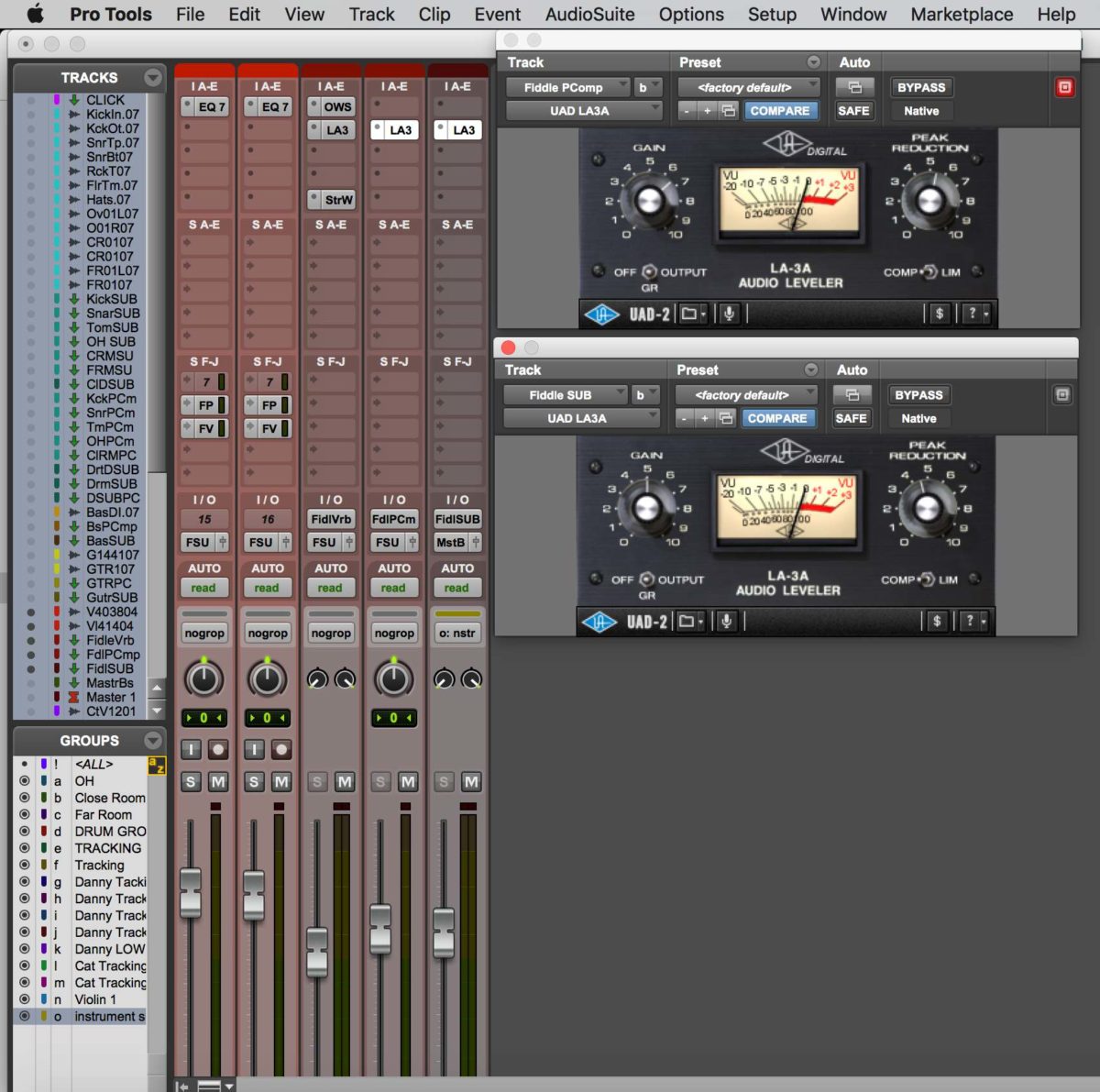The width and height of the screenshot is (1100, 1092).
Task: Open the Fiddle PComp track selector dropdown
Action: 568,88
